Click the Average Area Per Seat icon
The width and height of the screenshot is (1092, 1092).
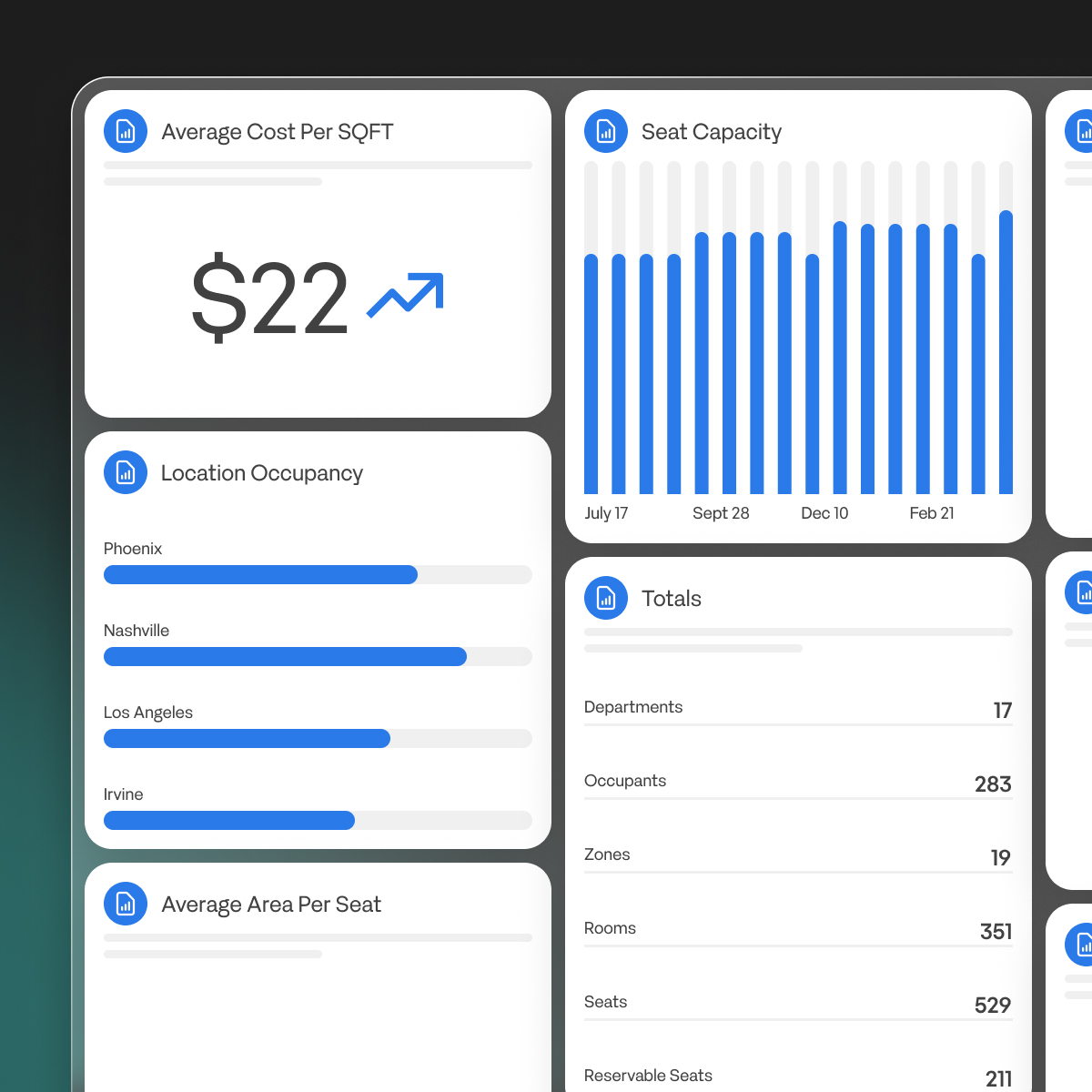(126, 904)
